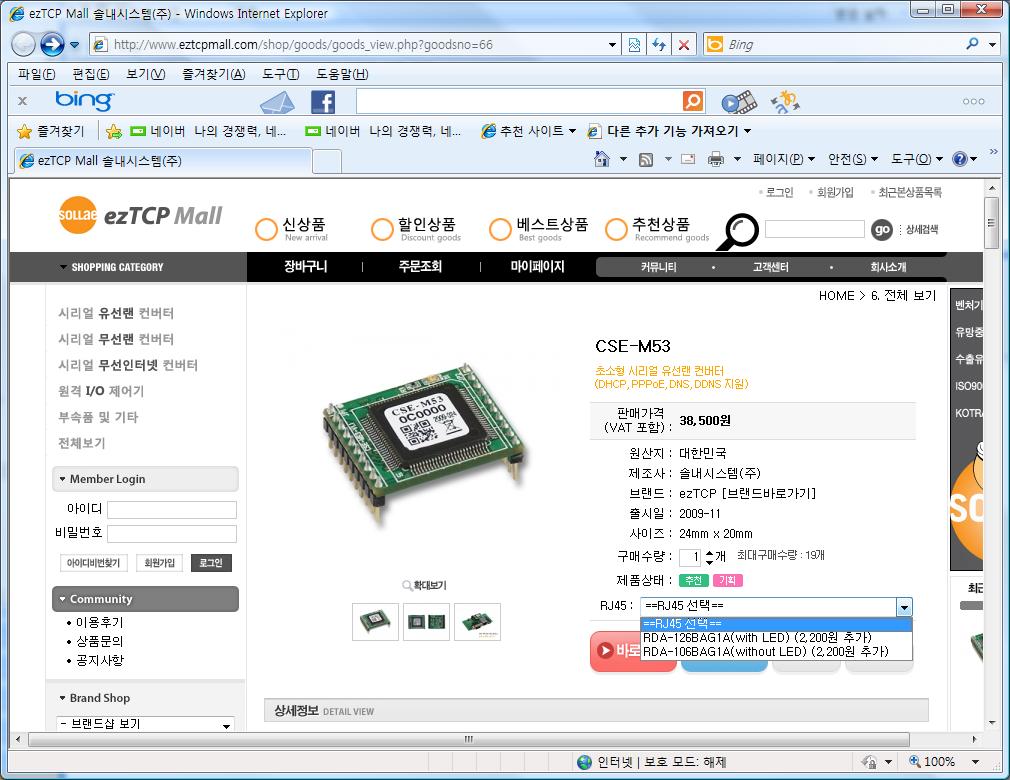The width and height of the screenshot is (1010, 780).
Task: Click the blue Help question mark icon
Action: tap(960, 158)
